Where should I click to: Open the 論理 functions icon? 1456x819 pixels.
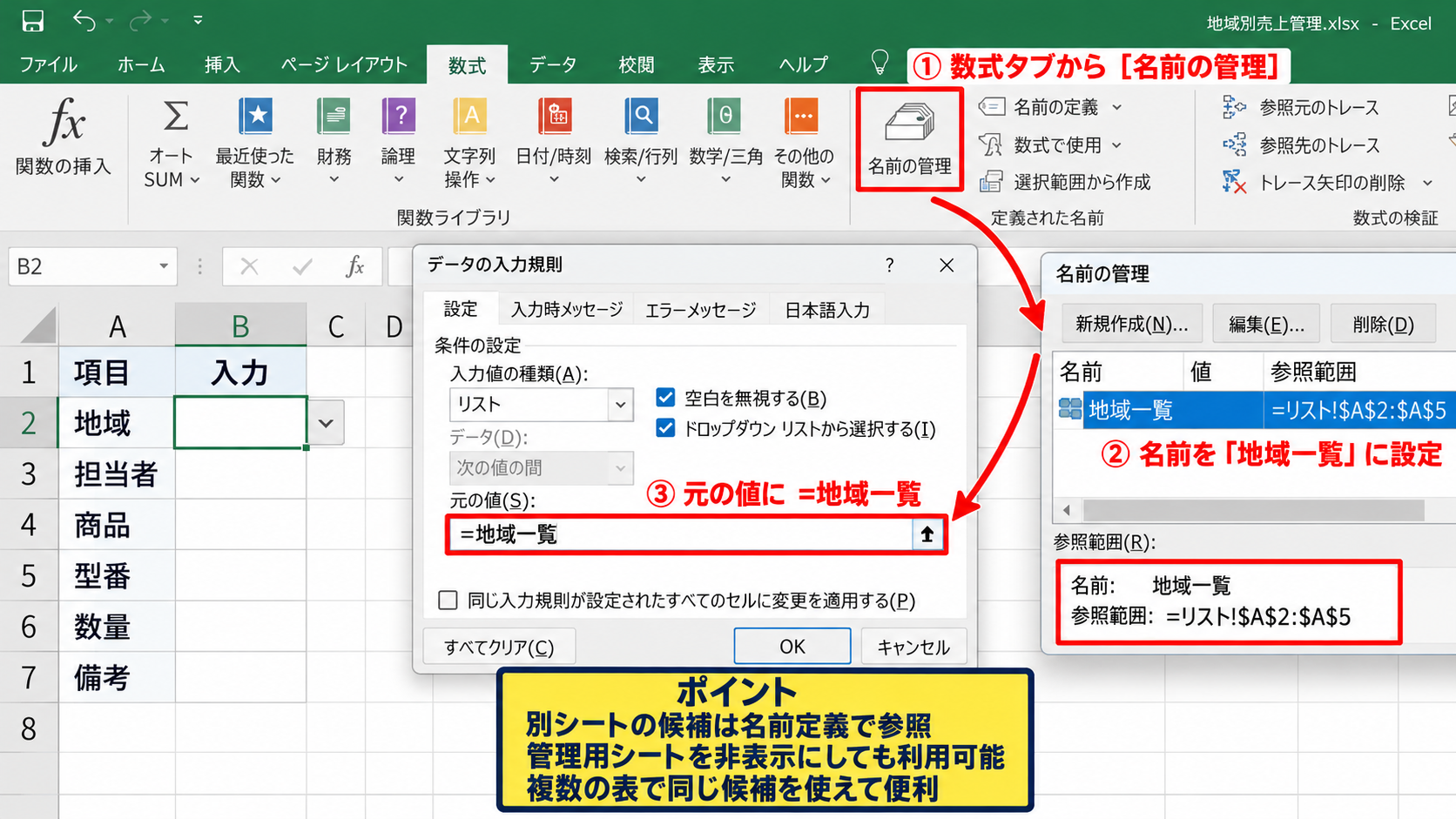click(x=399, y=116)
